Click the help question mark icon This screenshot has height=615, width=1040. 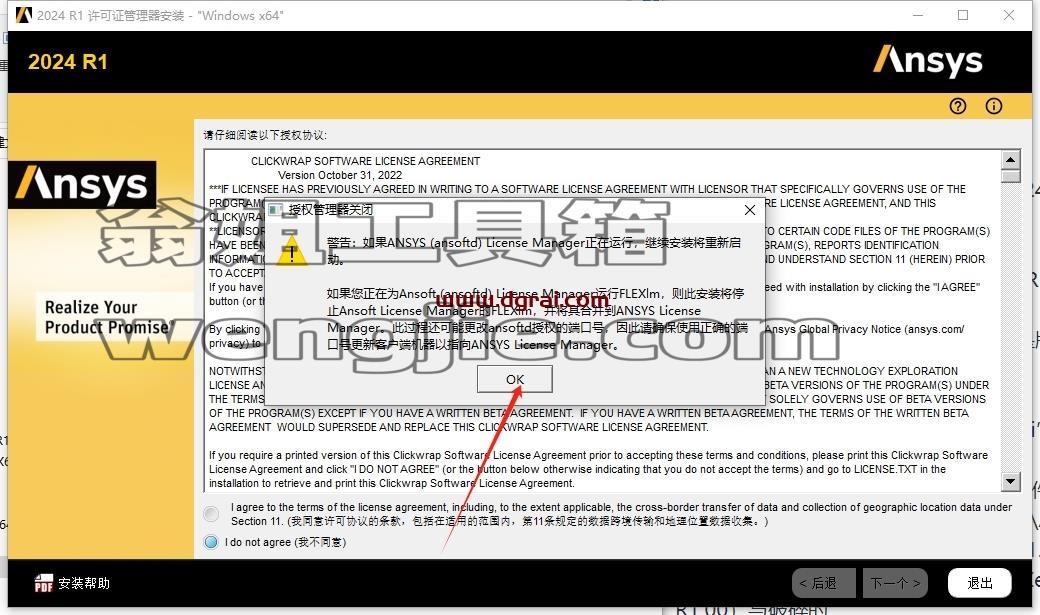pos(958,106)
